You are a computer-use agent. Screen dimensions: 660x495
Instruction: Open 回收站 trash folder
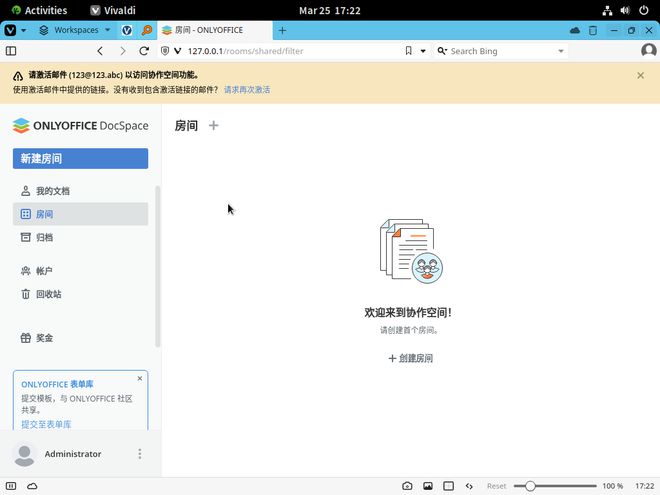(48, 295)
